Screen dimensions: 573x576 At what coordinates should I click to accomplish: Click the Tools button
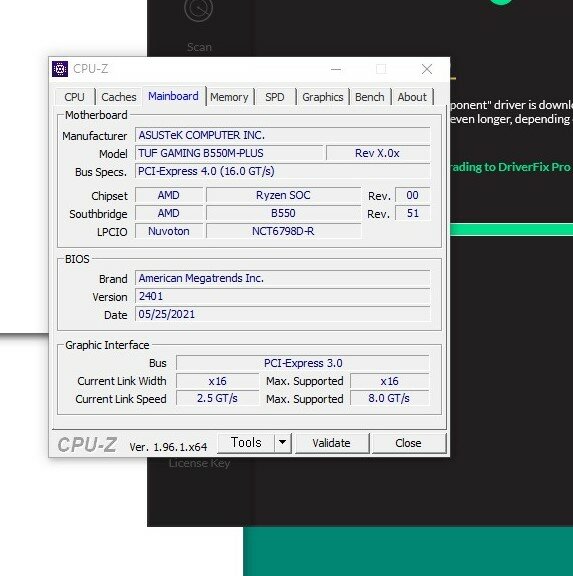[246, 443]
